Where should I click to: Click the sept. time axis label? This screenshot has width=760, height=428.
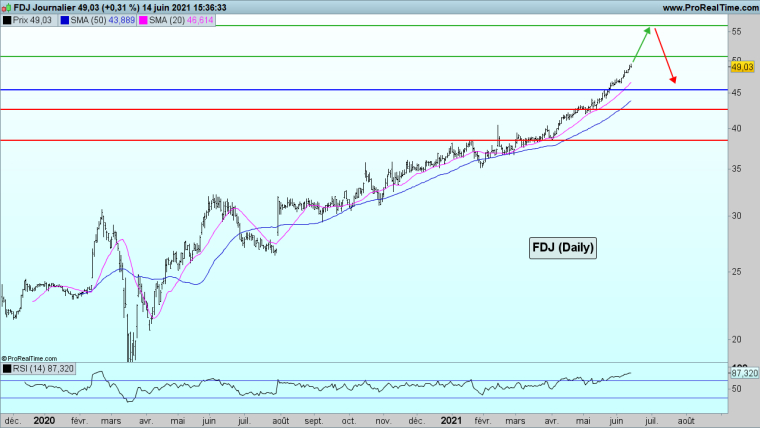[x=314, y=421]
